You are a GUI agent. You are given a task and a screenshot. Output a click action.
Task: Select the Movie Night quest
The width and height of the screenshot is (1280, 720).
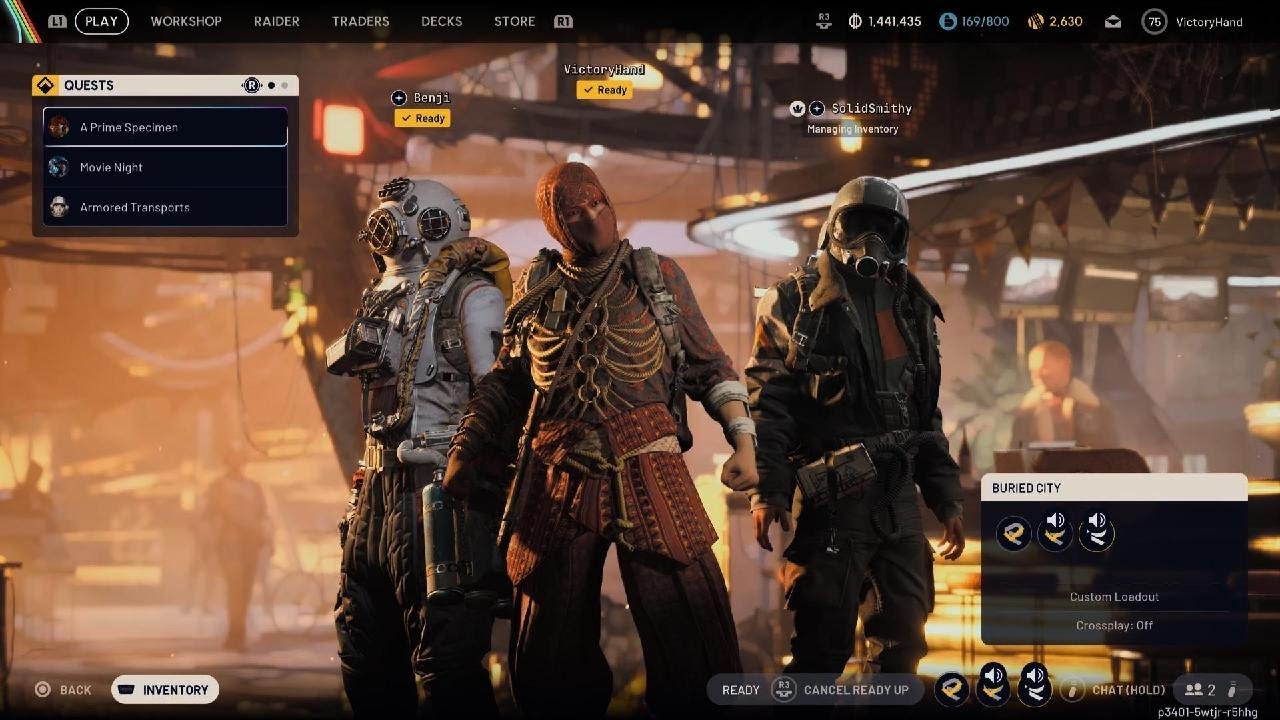[165, 167]
